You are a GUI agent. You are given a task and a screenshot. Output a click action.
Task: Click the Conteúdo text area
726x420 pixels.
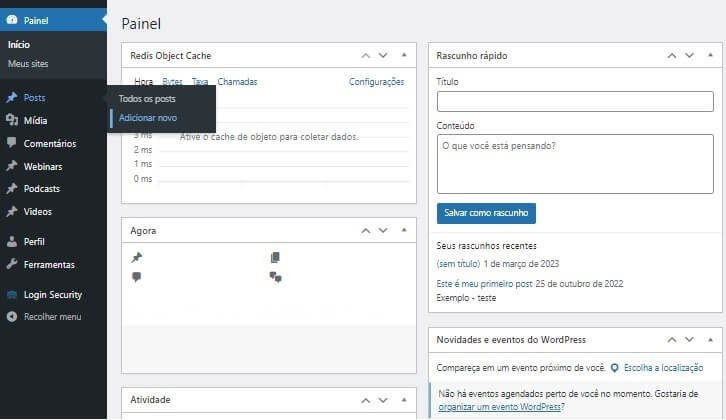575,164
